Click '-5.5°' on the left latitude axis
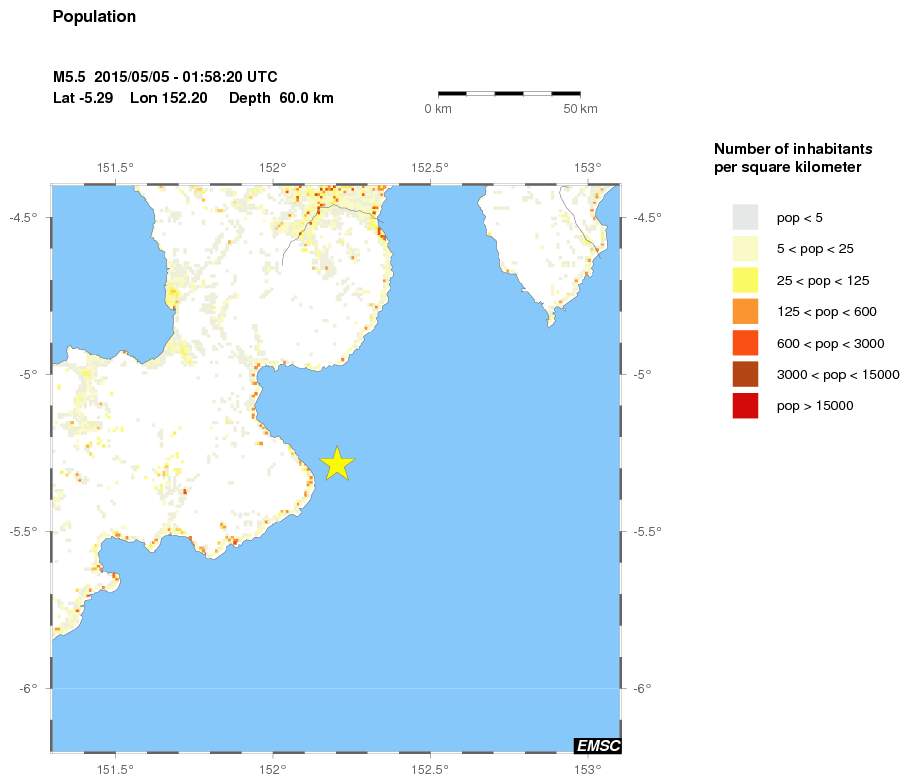This screenshot has height=784, width=910. click(x=23, y=531)
